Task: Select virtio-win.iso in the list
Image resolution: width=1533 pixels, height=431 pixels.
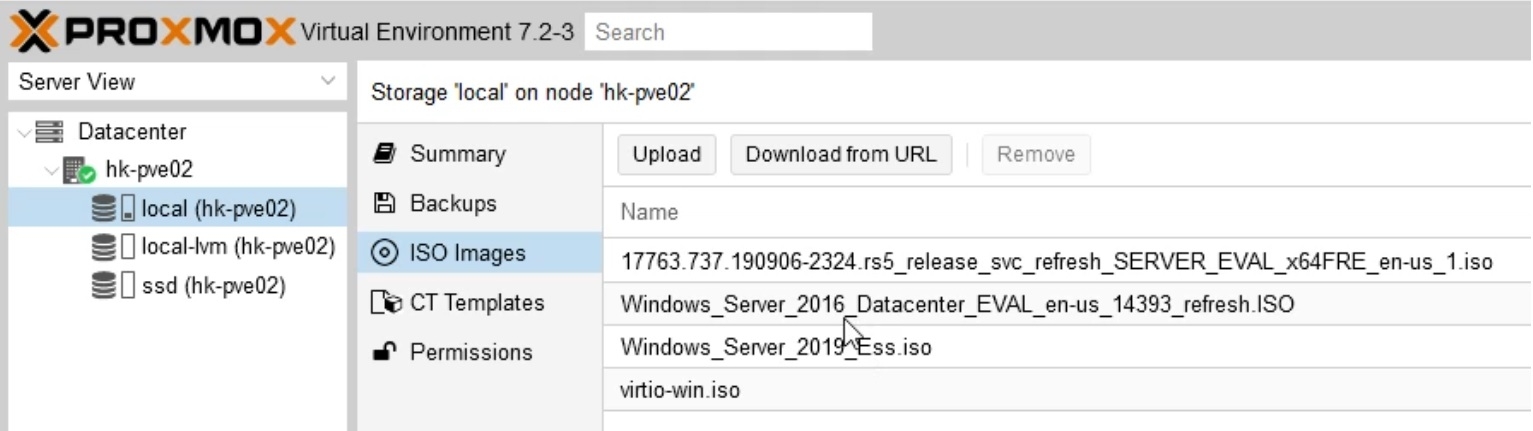Action: click(680, 390)
